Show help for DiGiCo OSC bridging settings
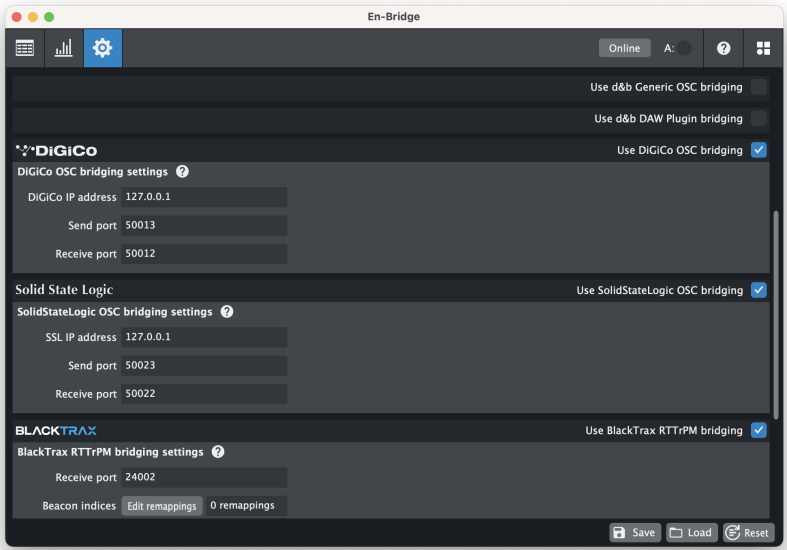Screen dimensions: 787x550 [182, 171]
